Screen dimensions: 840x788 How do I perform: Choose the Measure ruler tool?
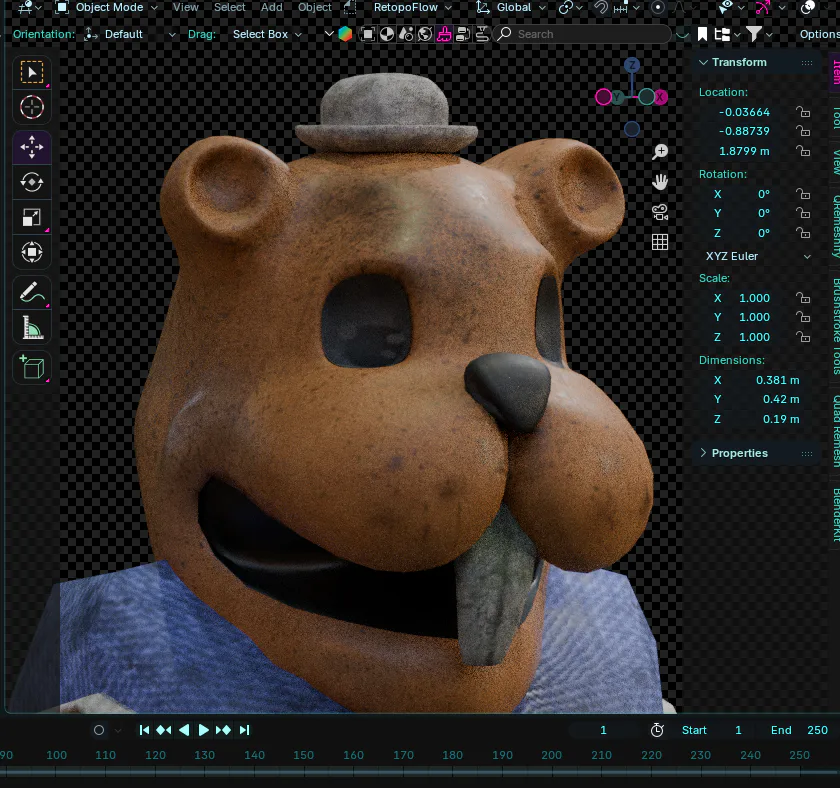pyautogui.click(x=32, y=327)
